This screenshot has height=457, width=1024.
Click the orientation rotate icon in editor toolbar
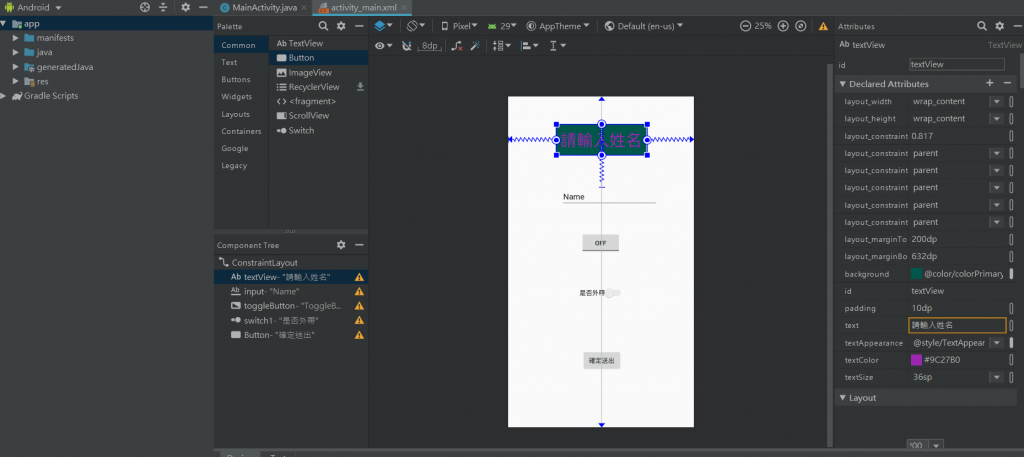click(x=414, y=26)
